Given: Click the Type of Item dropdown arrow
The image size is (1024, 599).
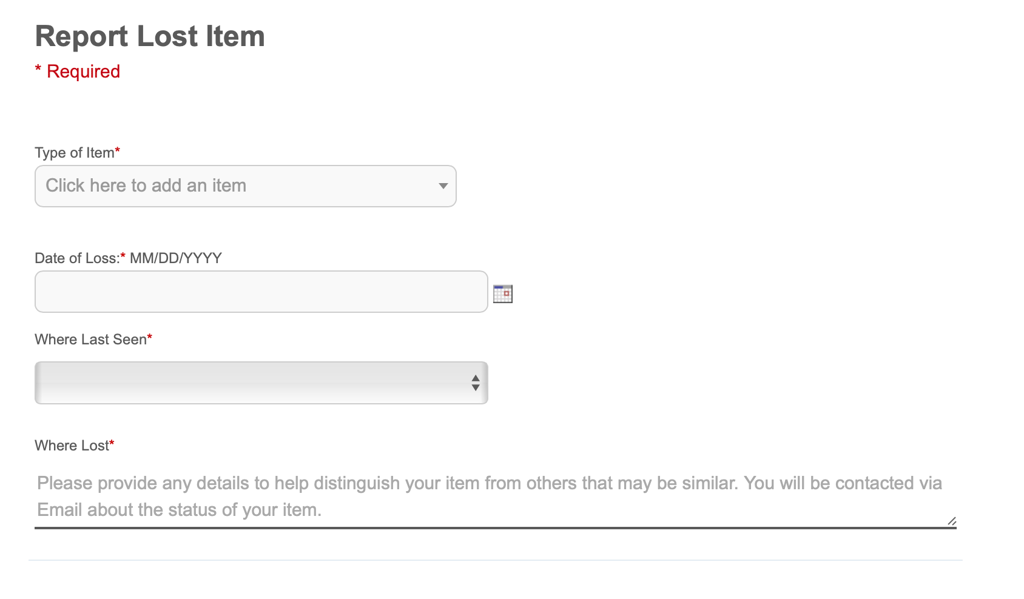Looking at the screenshot, I should coord(443,186).
